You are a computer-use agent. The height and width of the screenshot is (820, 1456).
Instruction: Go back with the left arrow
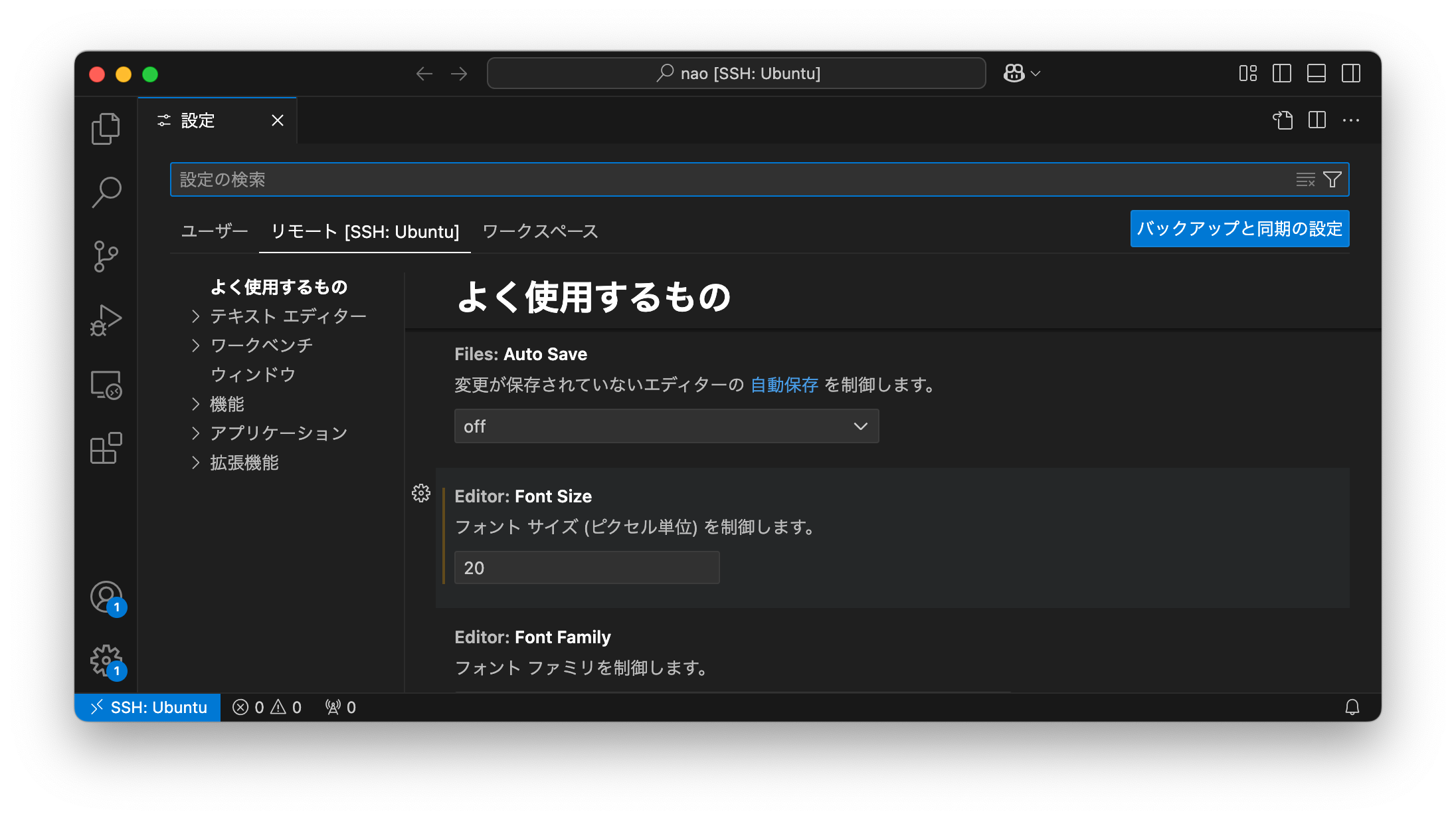point(424,74)
